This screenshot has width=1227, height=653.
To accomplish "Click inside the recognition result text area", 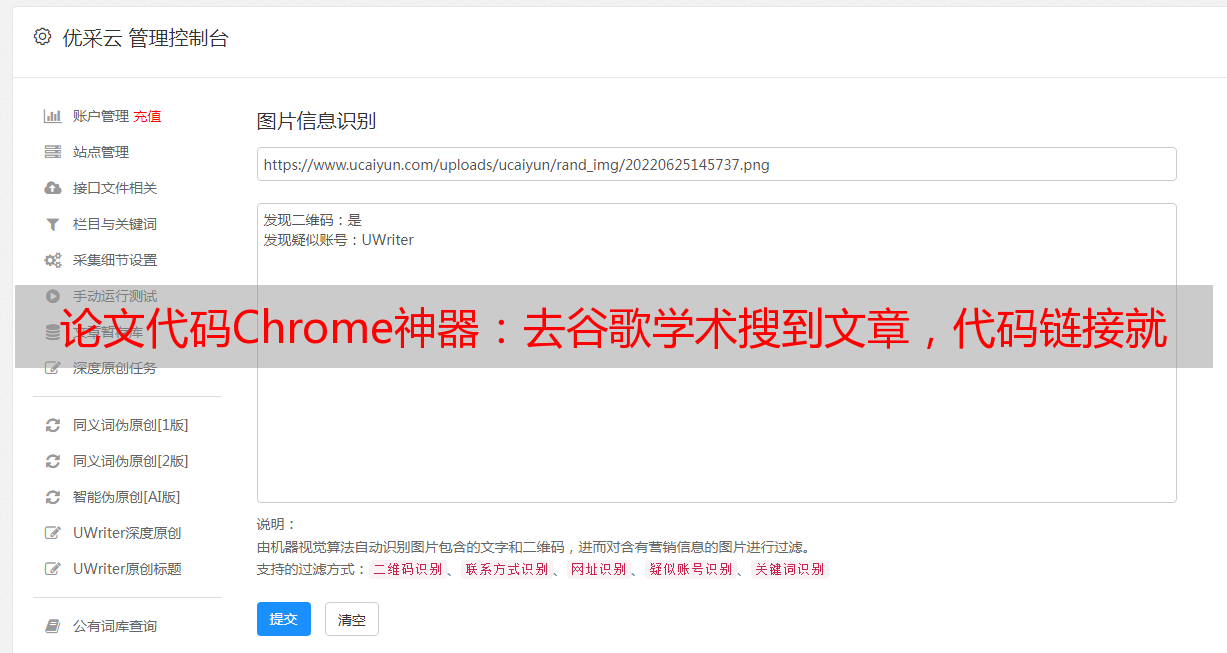I will (716, 353).
